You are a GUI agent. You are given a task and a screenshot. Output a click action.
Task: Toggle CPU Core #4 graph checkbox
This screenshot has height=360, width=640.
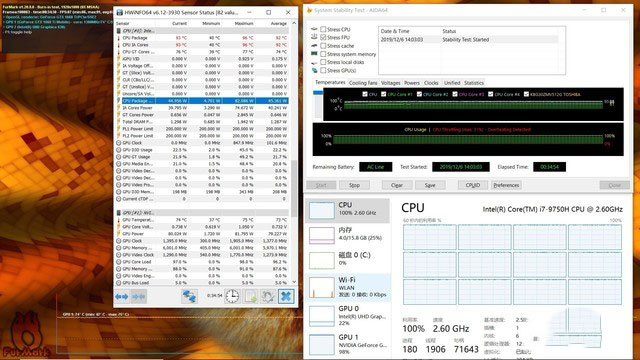point(491,94)
